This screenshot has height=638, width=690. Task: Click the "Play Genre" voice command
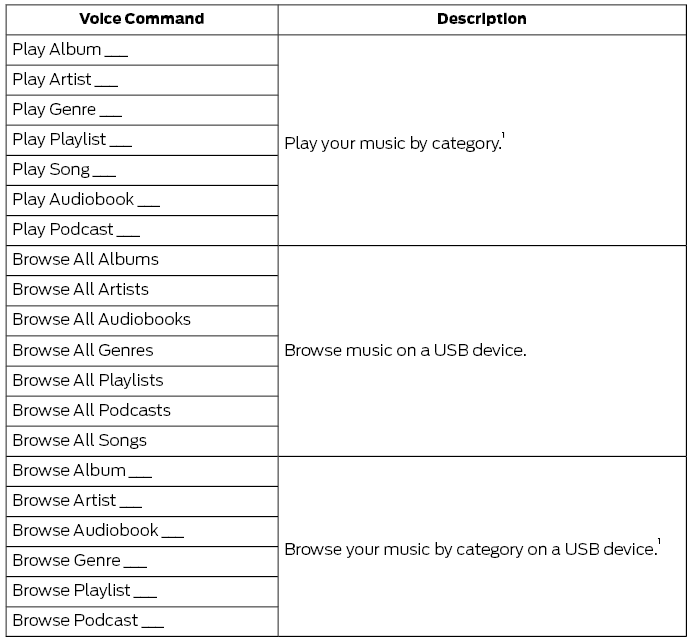pyautogui.click(x=67, y=109)
